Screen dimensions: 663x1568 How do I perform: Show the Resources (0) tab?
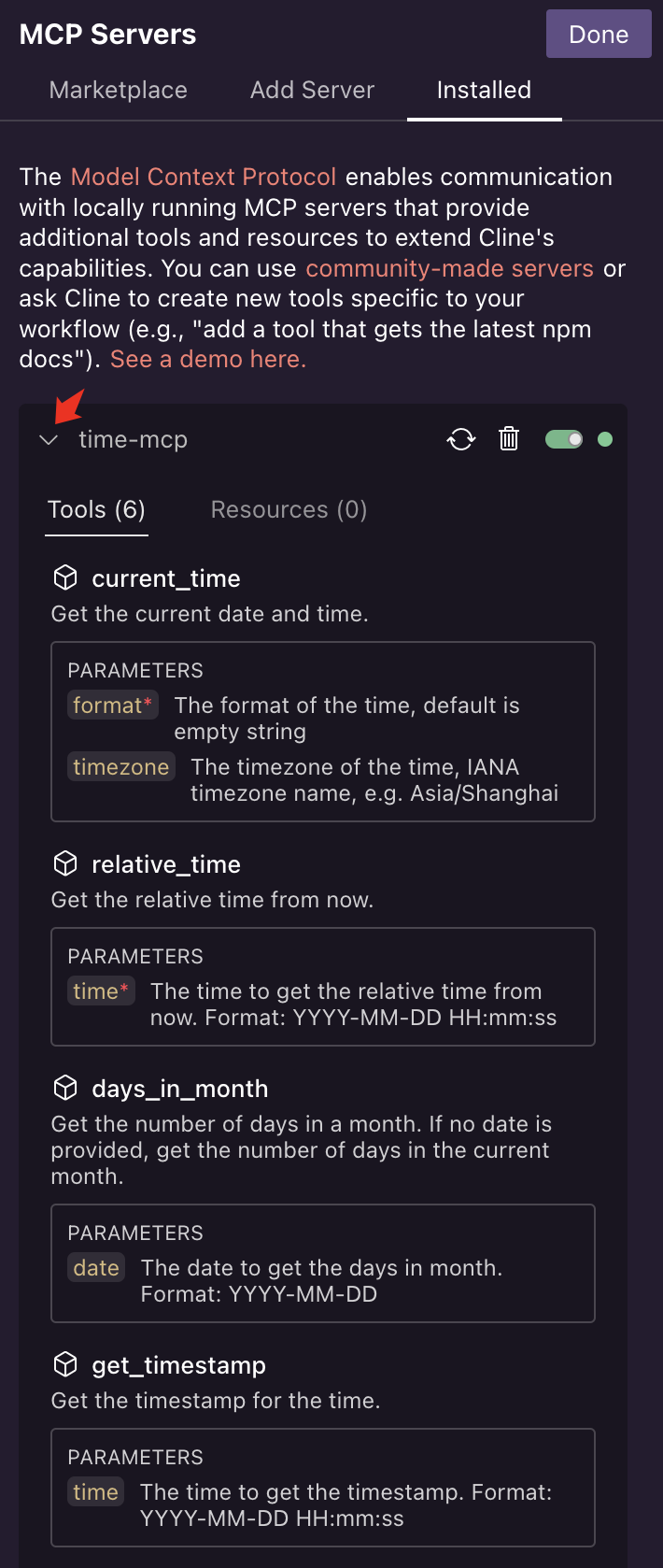point(289,509)
